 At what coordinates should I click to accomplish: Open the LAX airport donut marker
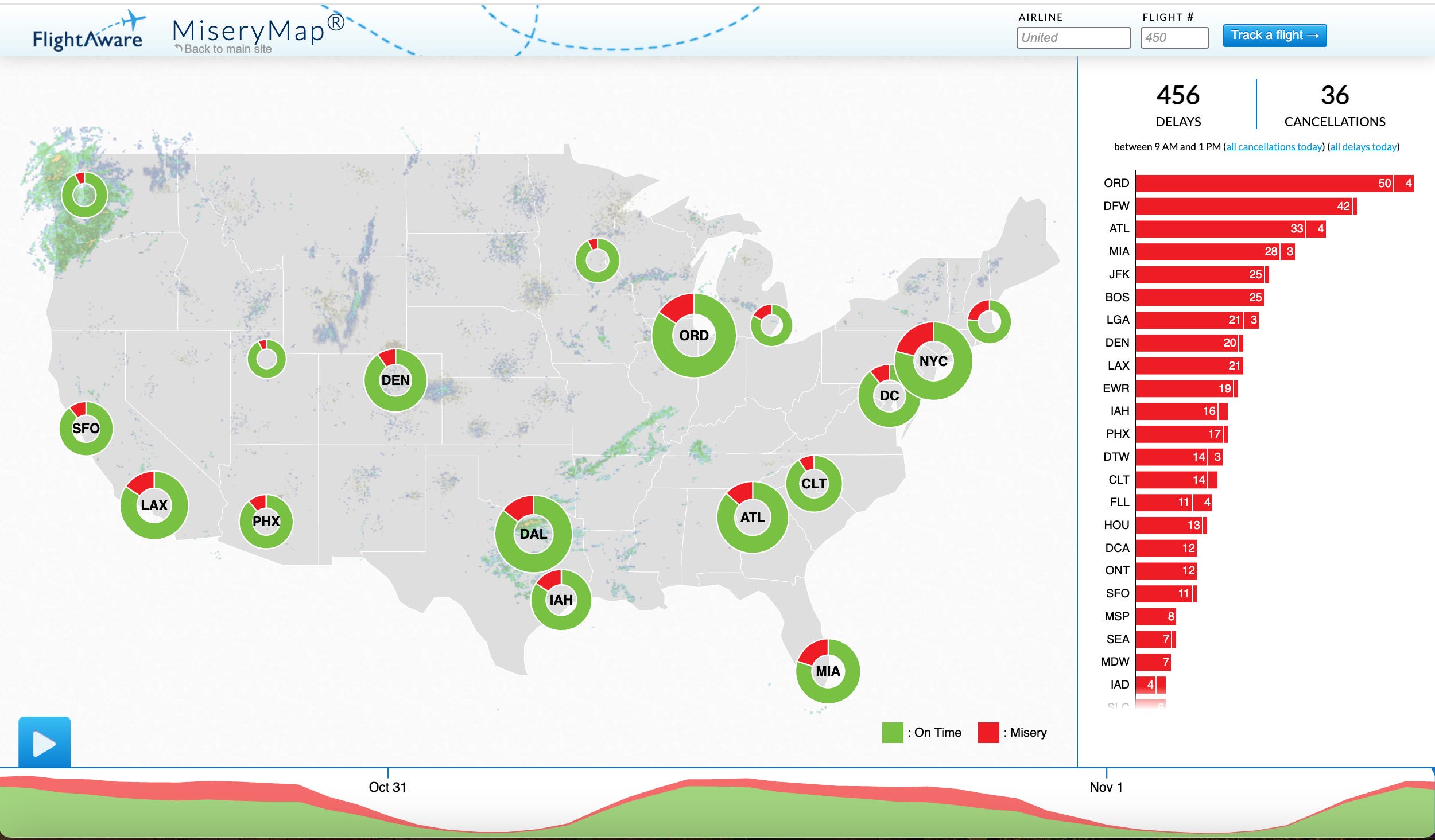pos(154,505)
